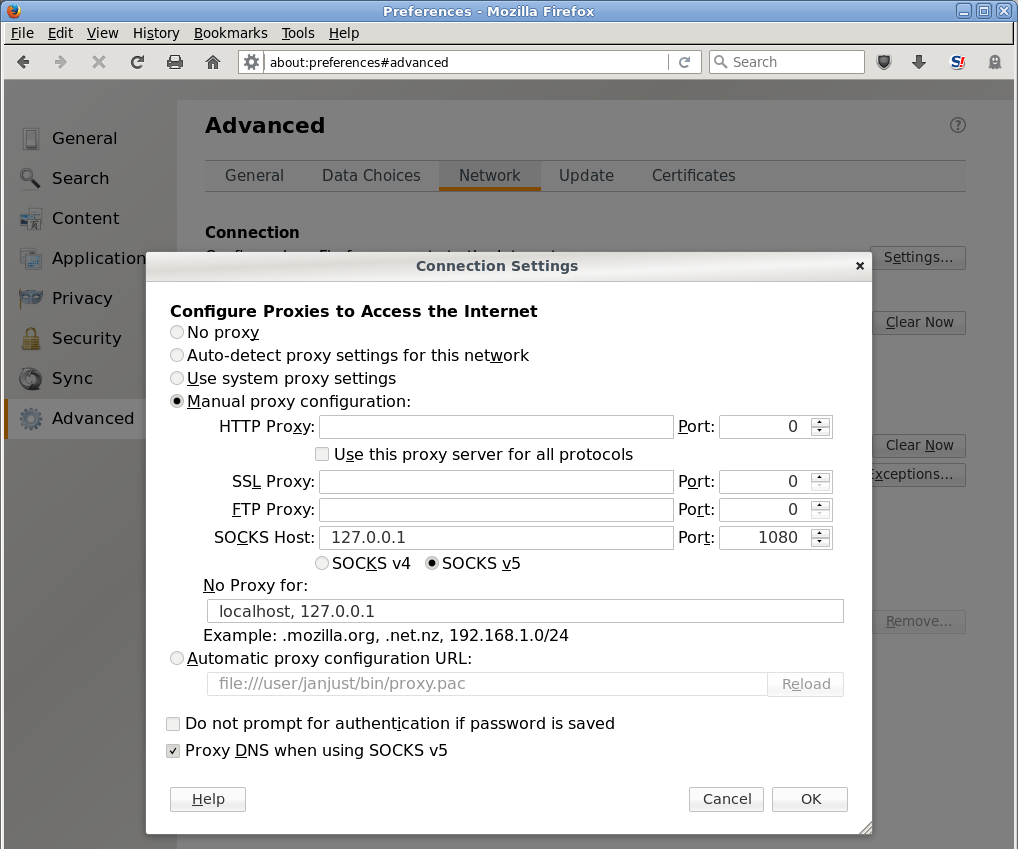Select Use system proxy settings
Screen dimensions: 1018x849
pos(177,378)
